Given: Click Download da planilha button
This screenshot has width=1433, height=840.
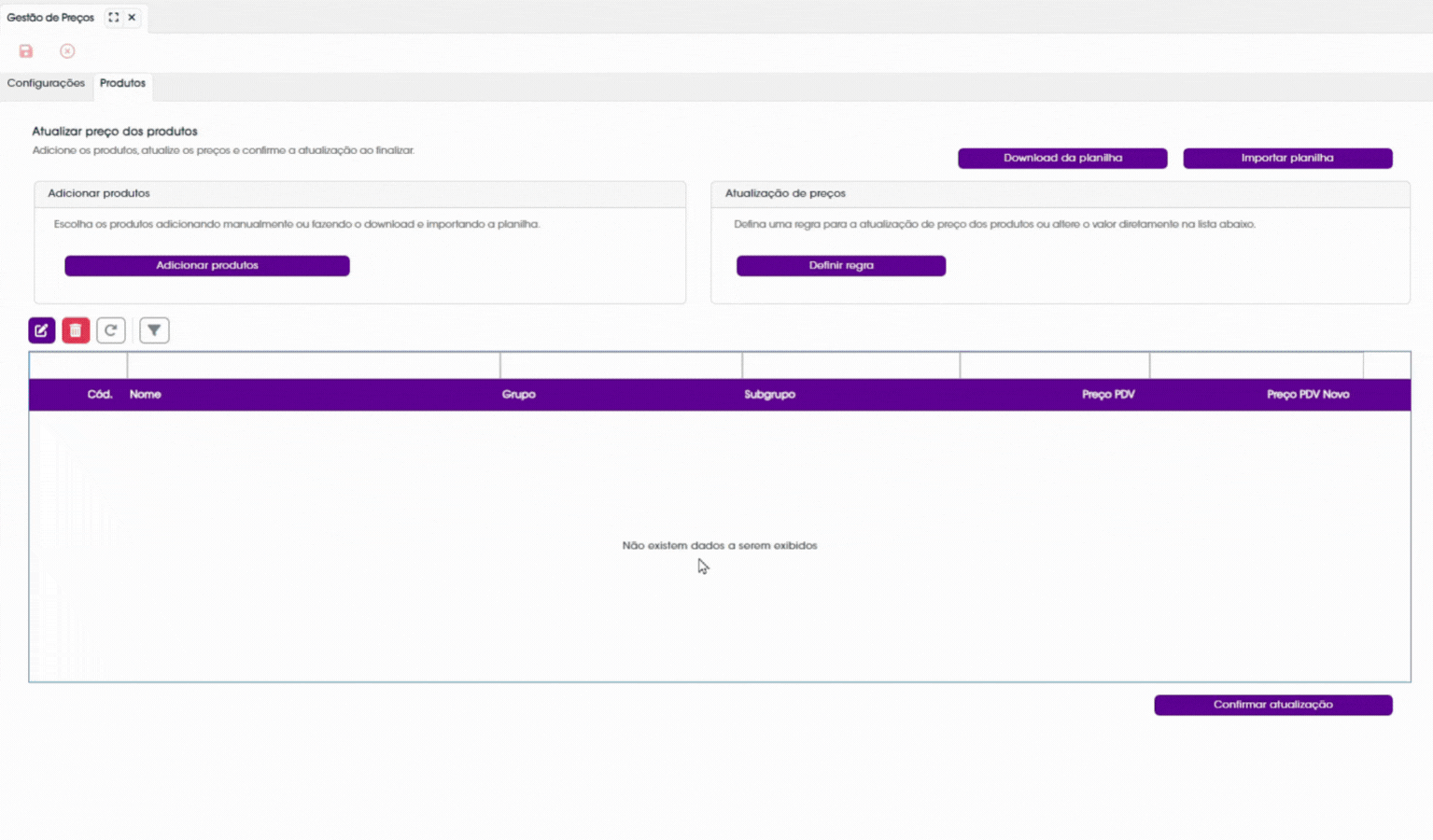Looking at the screenshot, I should pyautogui.click(x=1062, y=158).
